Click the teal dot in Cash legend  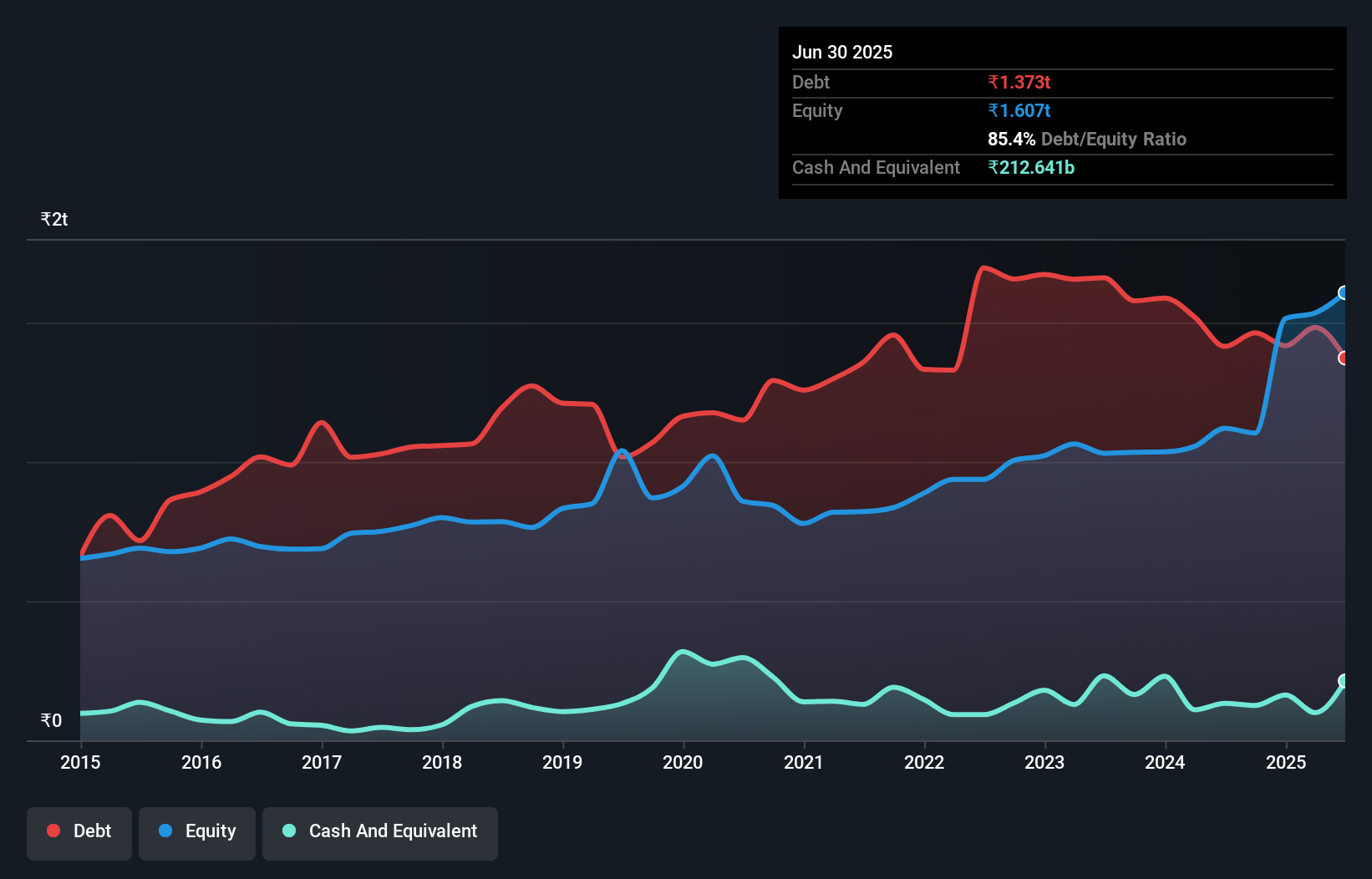point(289,831)
